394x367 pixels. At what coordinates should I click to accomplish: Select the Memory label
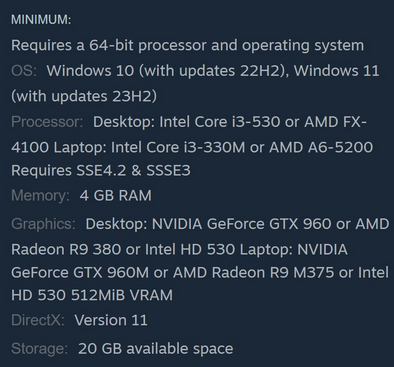pos(40,196)
